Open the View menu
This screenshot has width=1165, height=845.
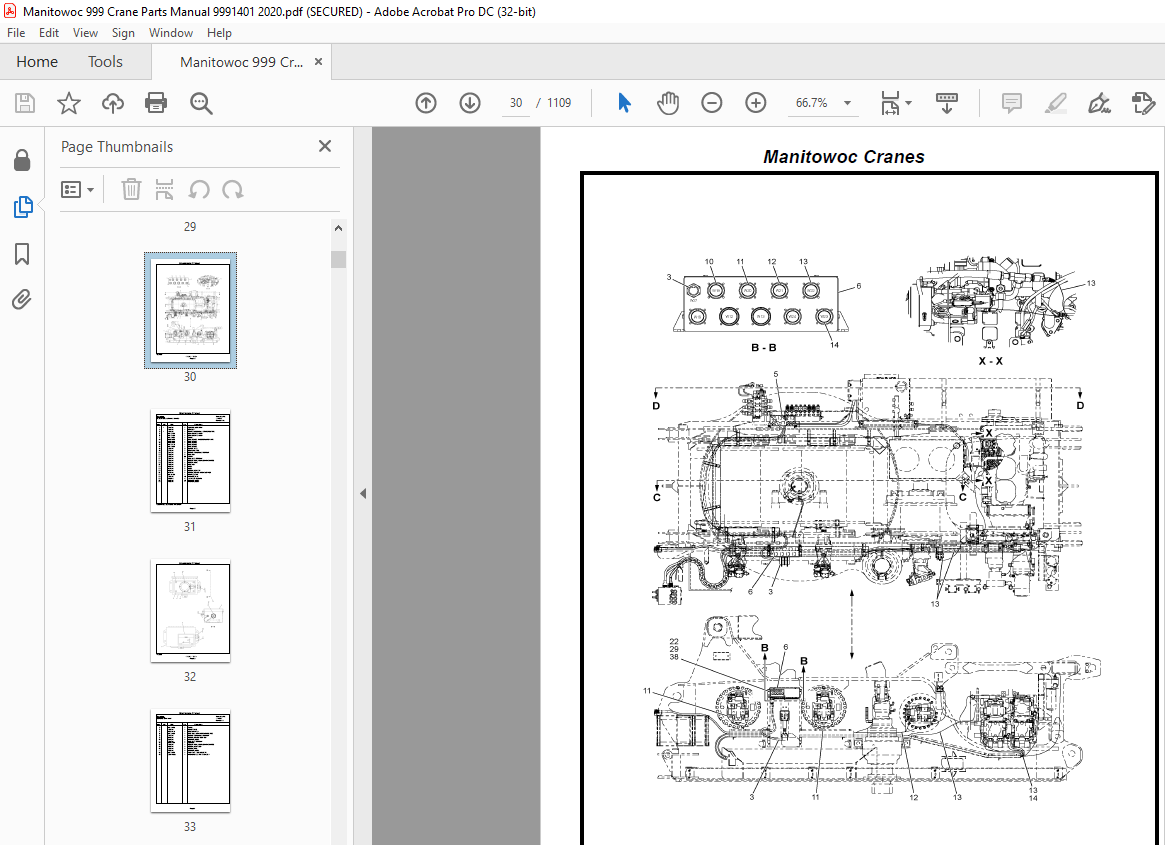(x=85, y=33)
